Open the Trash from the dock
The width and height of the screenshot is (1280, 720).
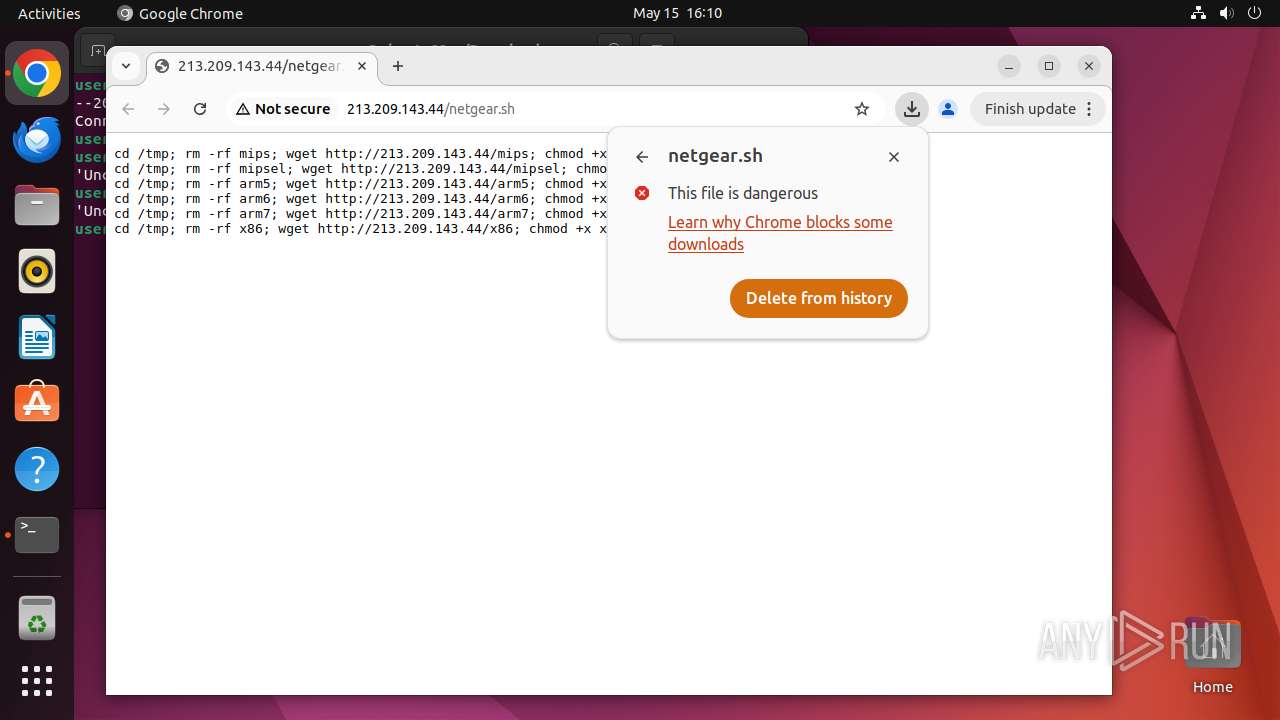click(x=37, y=618)
